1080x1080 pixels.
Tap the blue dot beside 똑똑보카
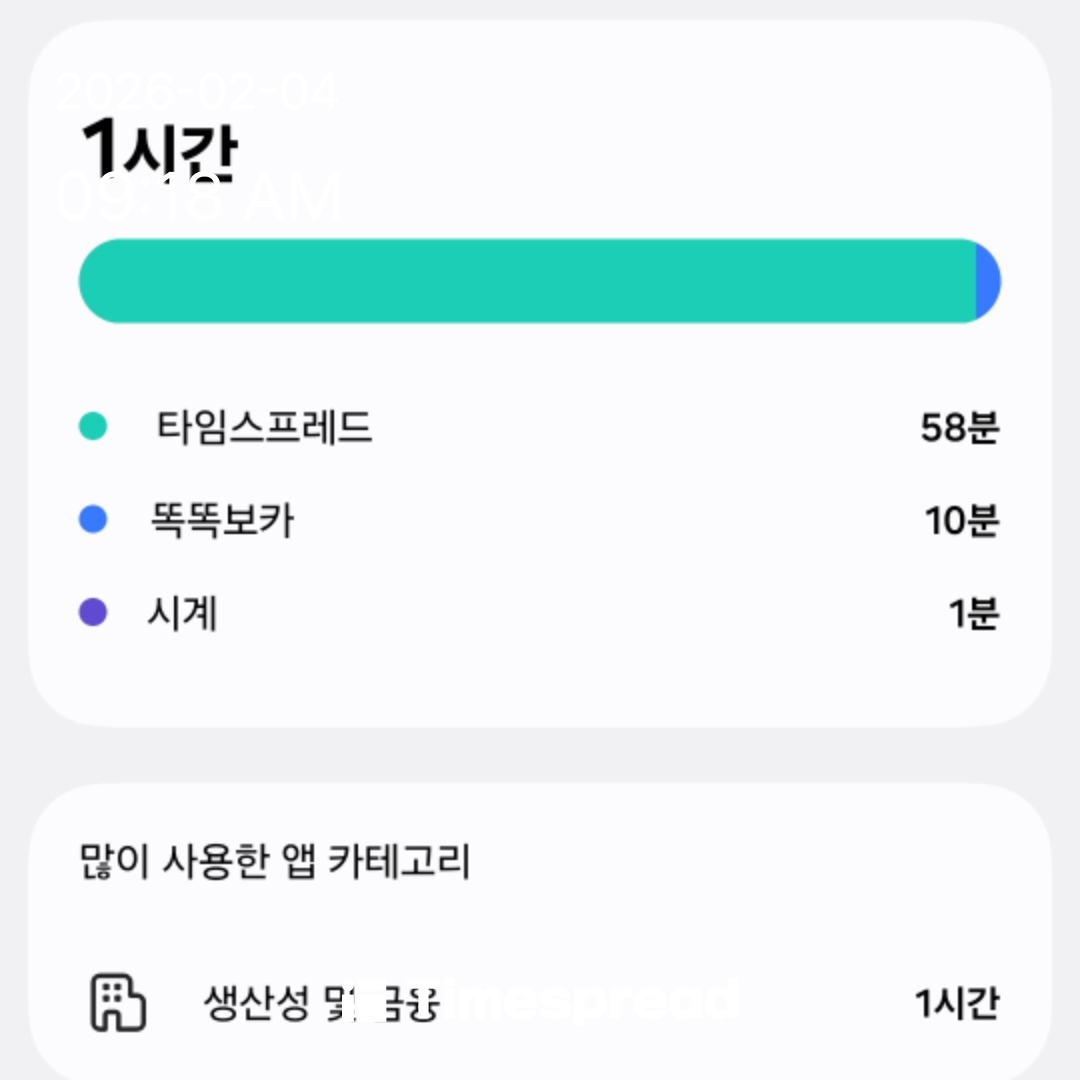[93, 520]
